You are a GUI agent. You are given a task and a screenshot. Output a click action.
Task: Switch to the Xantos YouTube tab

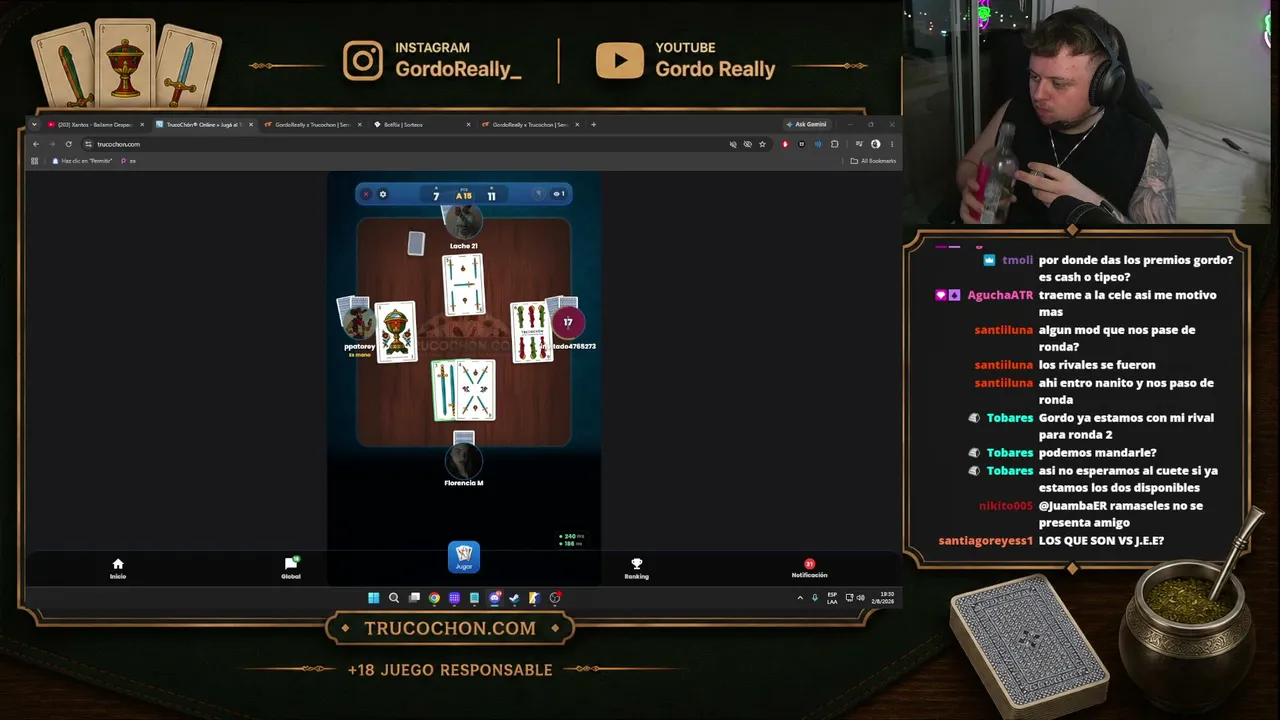[x=95, y=125]
